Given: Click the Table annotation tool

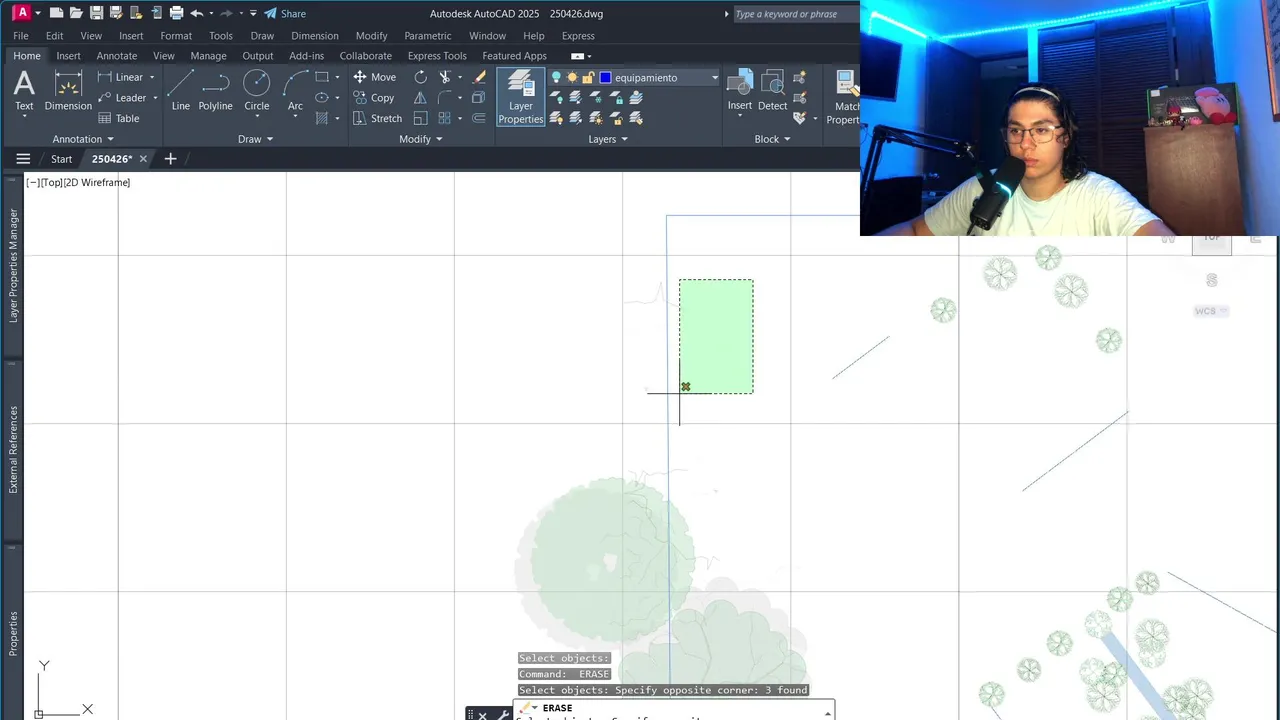Looking at the screenshot, I should click(119, 118).
